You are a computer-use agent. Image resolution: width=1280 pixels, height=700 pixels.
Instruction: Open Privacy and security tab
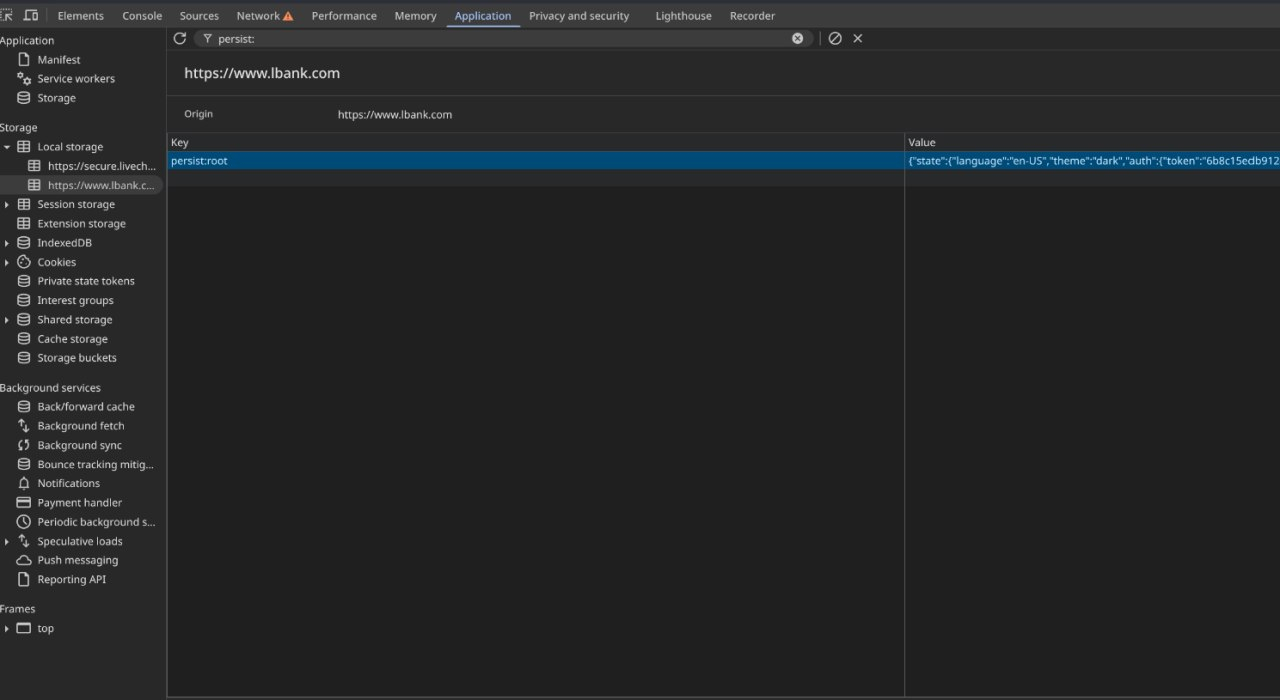[x=579, y=16]
